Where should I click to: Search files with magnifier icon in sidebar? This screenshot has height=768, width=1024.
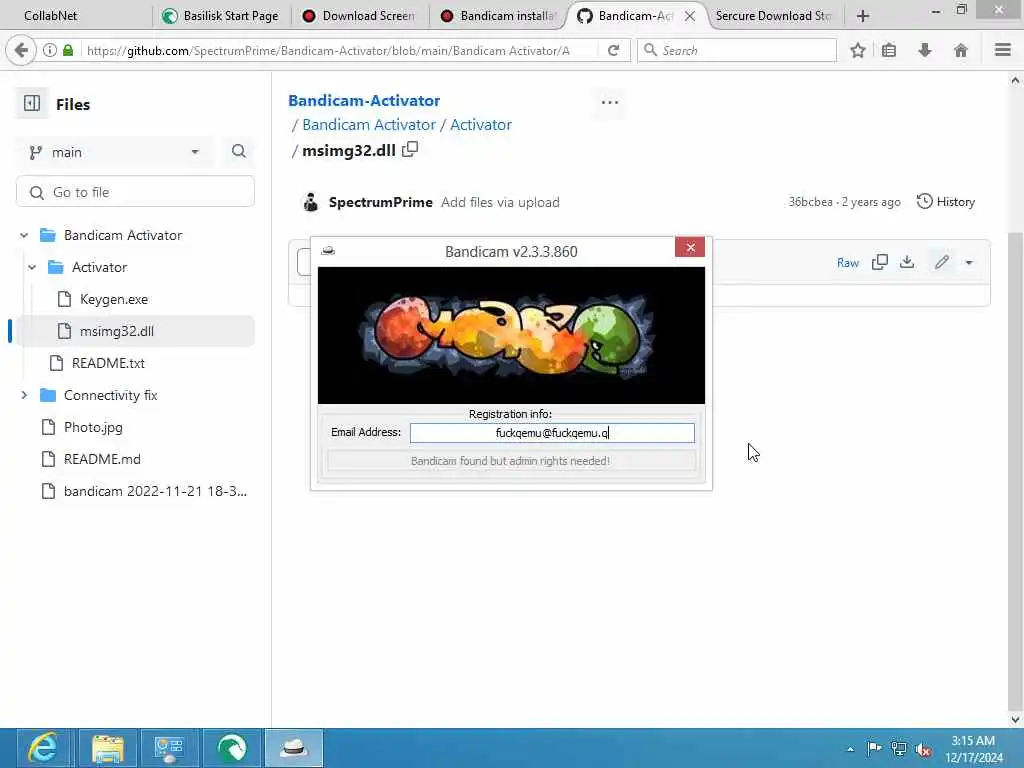coord(239,152)
